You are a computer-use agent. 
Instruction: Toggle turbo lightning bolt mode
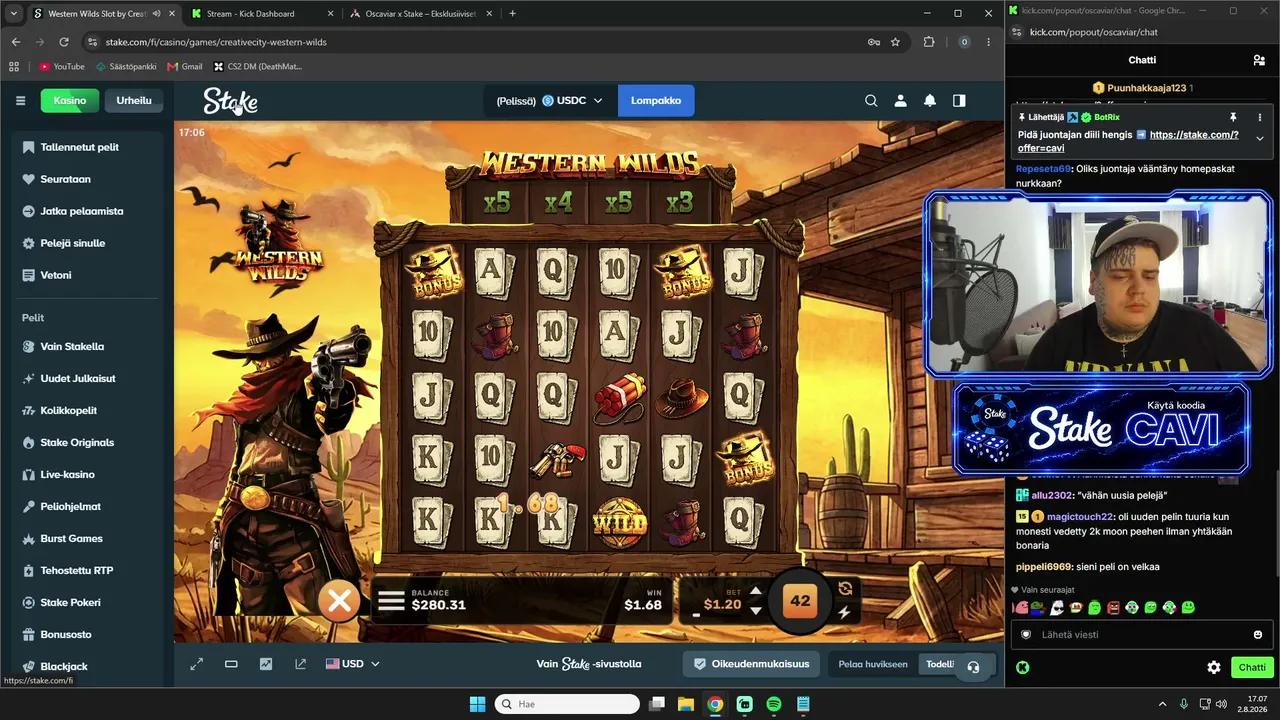point(845,612)
